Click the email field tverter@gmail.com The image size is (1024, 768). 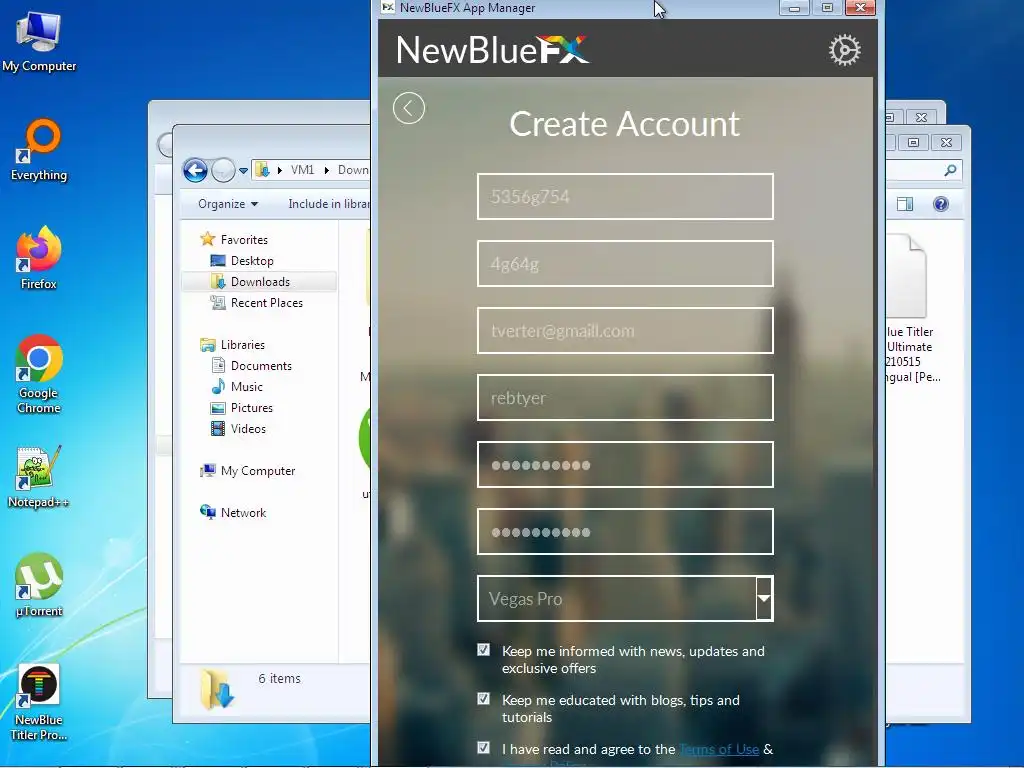625,330
